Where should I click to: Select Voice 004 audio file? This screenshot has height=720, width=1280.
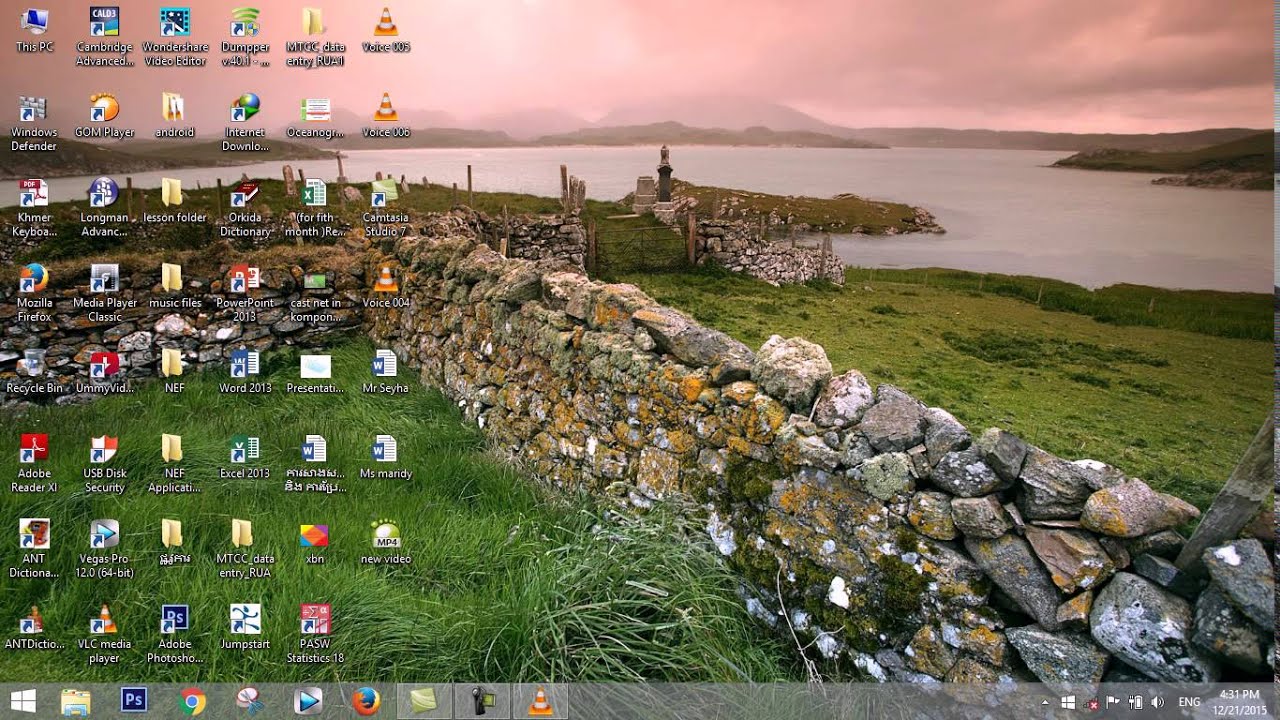tap(385, 287)
